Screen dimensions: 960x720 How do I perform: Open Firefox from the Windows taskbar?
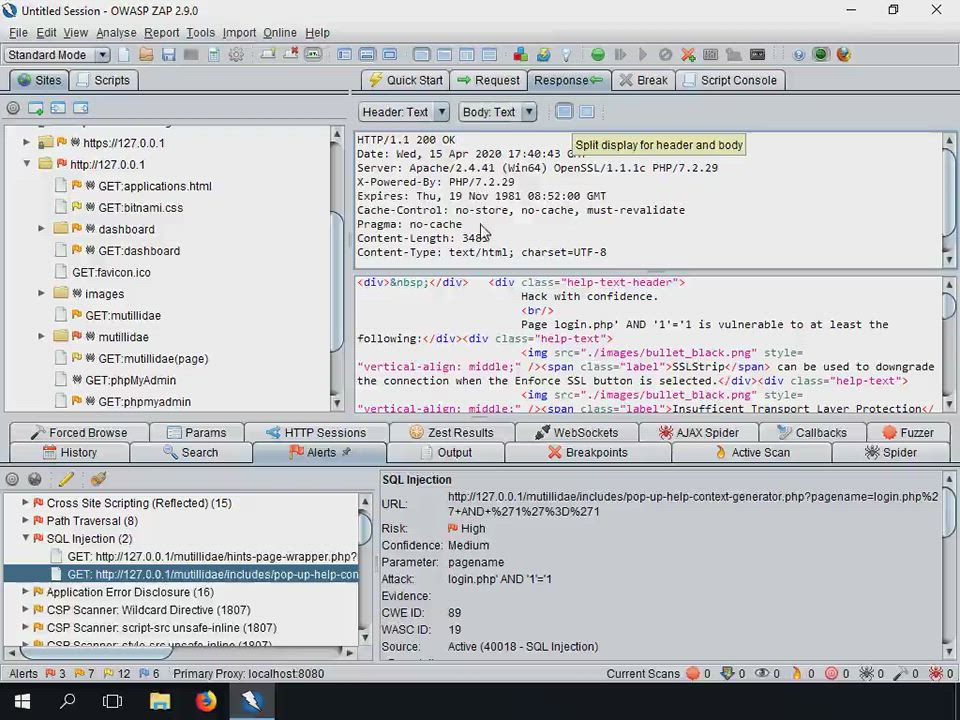click(205, 701)
